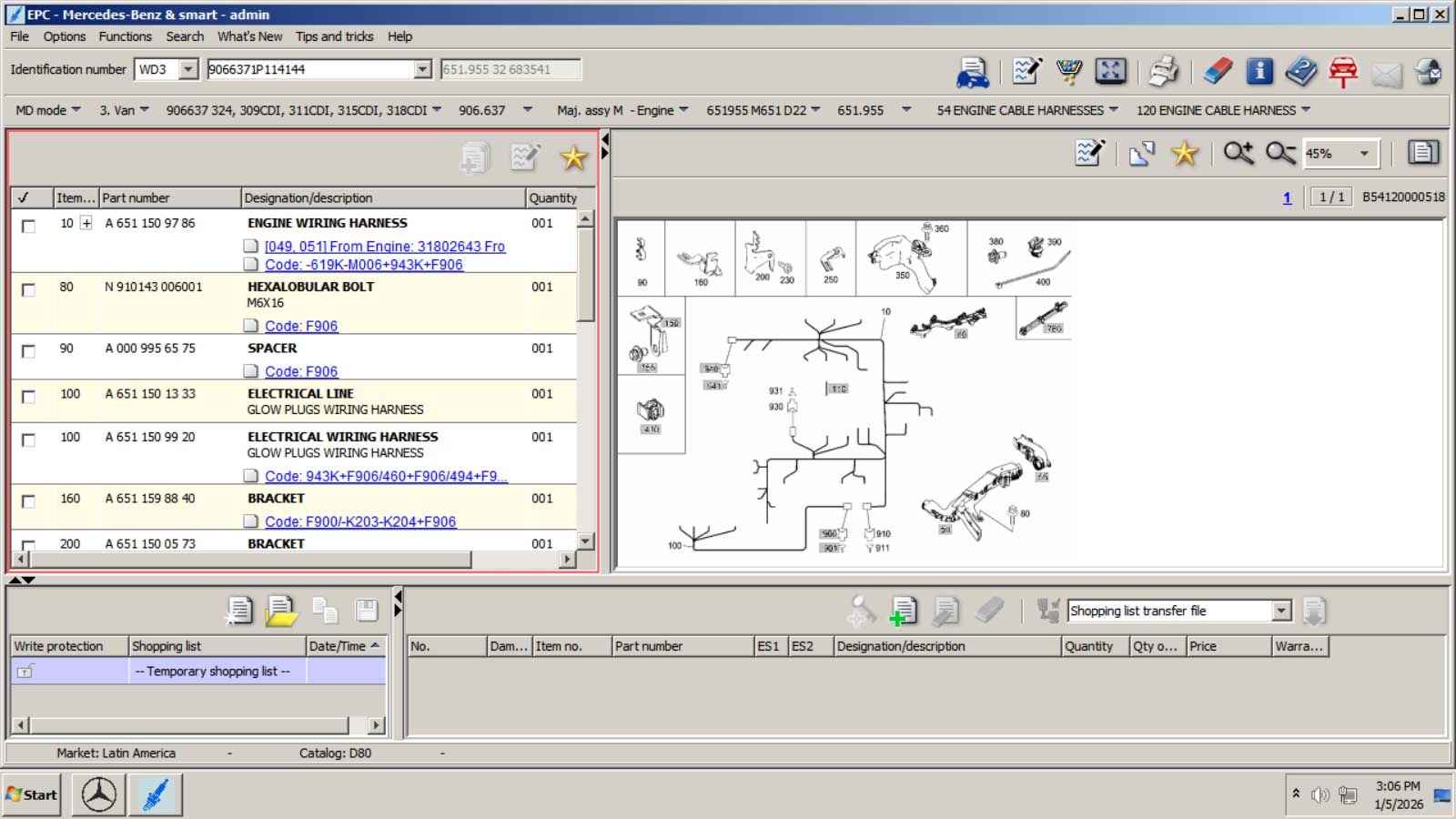The width and height of the screenshot is (1456, 819).
Task: Zoom out of the parts diagram
Action: pyautogui.click(x=1279, y=153)
